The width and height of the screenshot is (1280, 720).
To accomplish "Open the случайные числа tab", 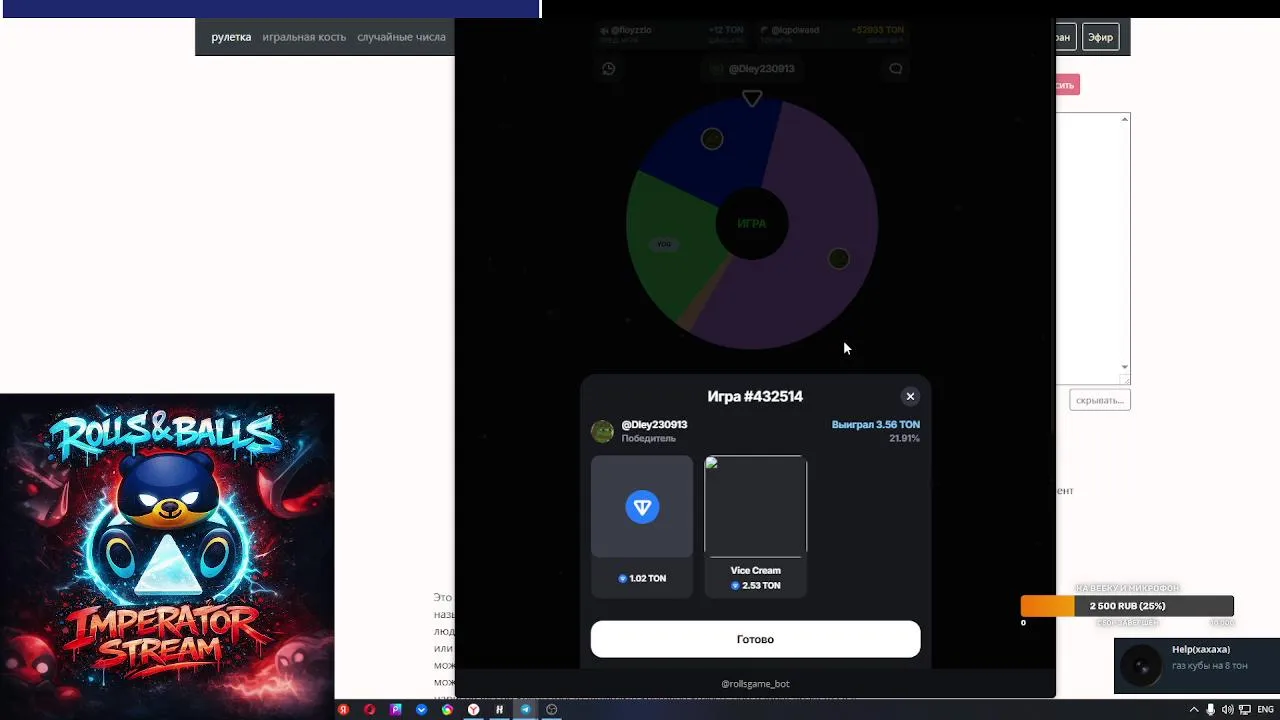I will (x=401, y=37).
